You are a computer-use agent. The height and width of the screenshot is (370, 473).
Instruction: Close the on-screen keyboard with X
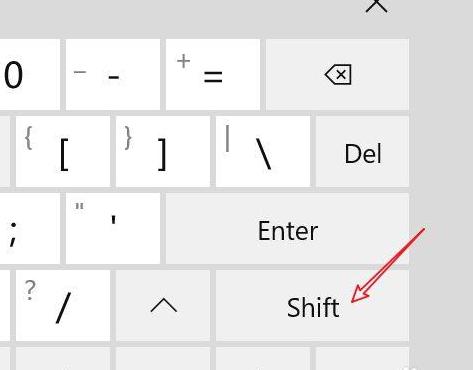(x=376, y=6)
